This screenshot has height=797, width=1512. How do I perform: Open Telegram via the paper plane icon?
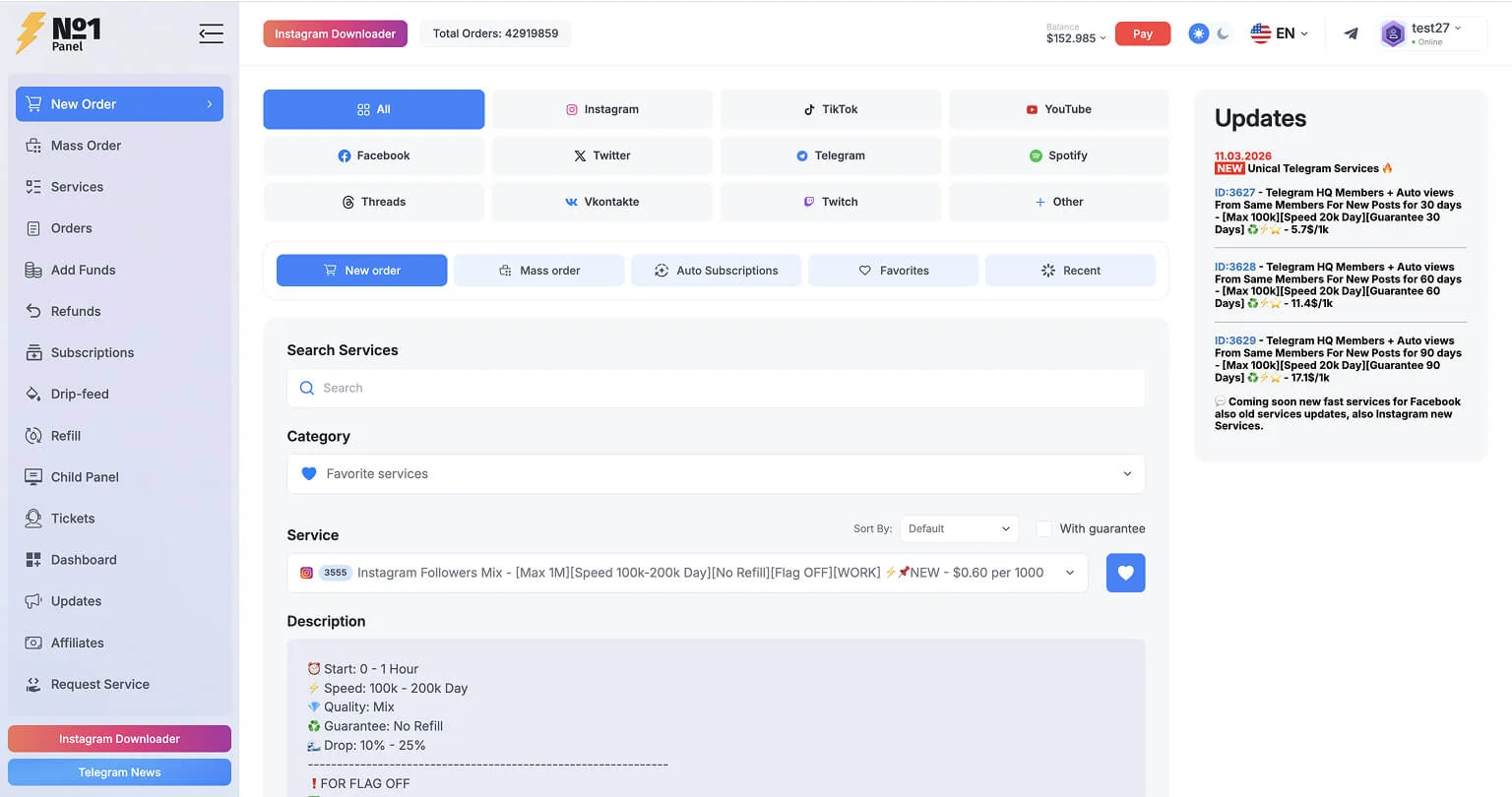(x=1351, y=33)
